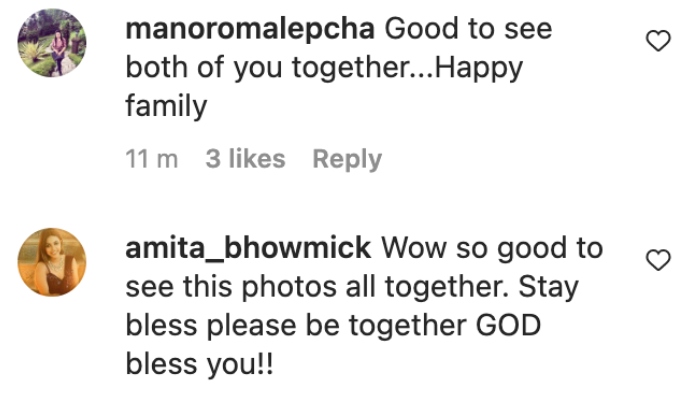Go to the manoromalepcha username profile
This screenshot has height=400, width=700.
pos(250,29)
